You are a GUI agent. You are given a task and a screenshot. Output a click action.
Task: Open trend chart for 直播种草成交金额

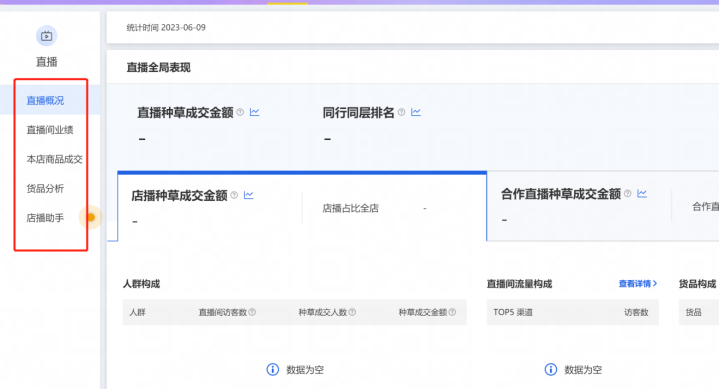point(254,112)
